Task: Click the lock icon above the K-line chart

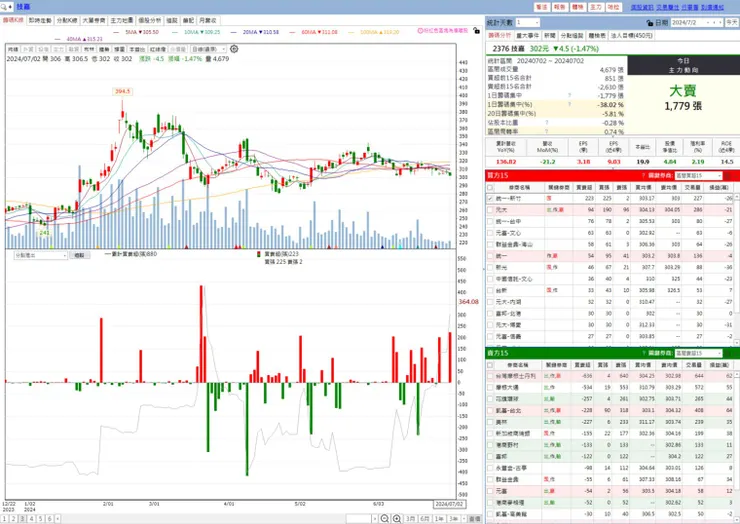Action: [x=476, y=30]
